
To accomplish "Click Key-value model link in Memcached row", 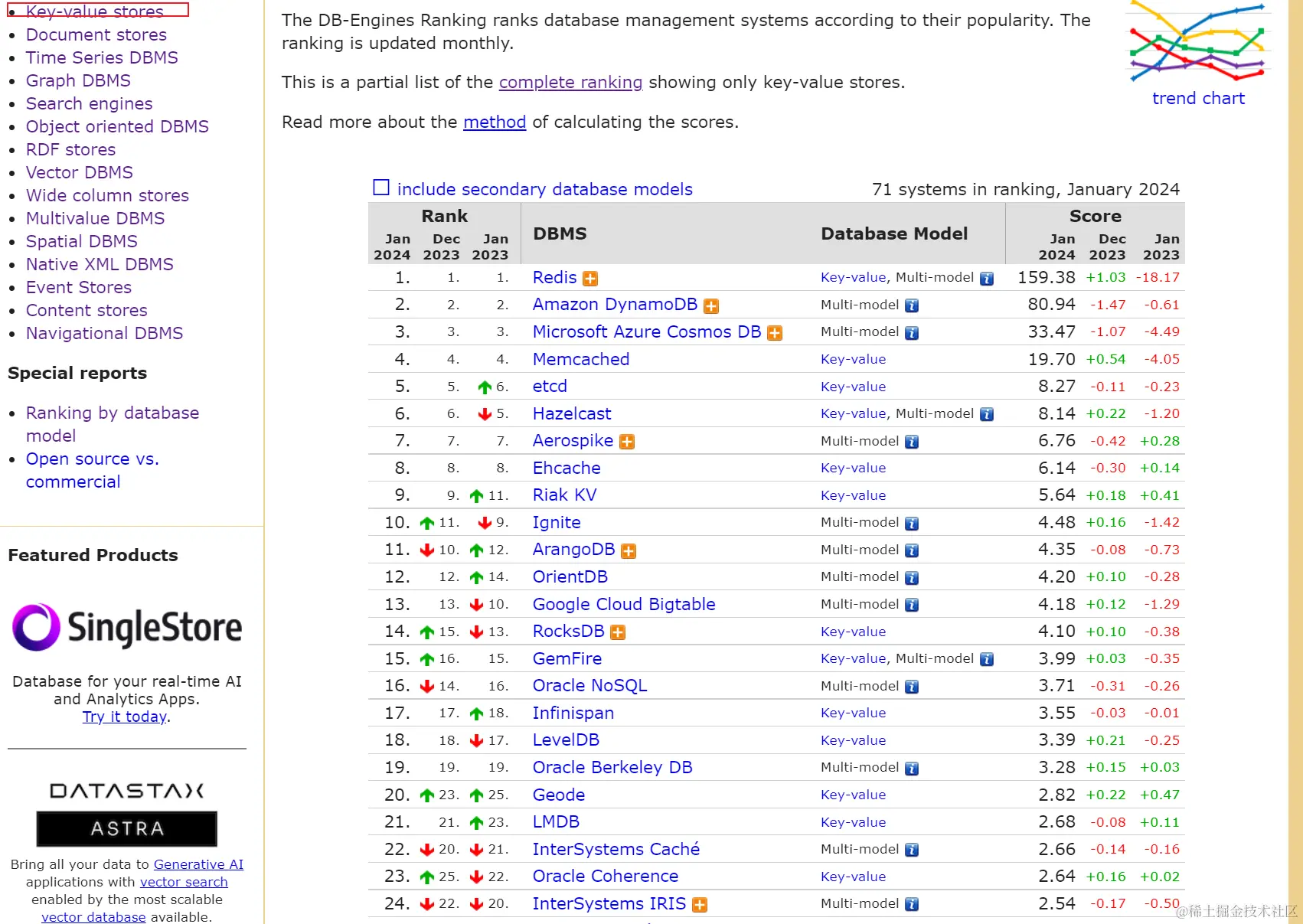I will pos(853,360).
